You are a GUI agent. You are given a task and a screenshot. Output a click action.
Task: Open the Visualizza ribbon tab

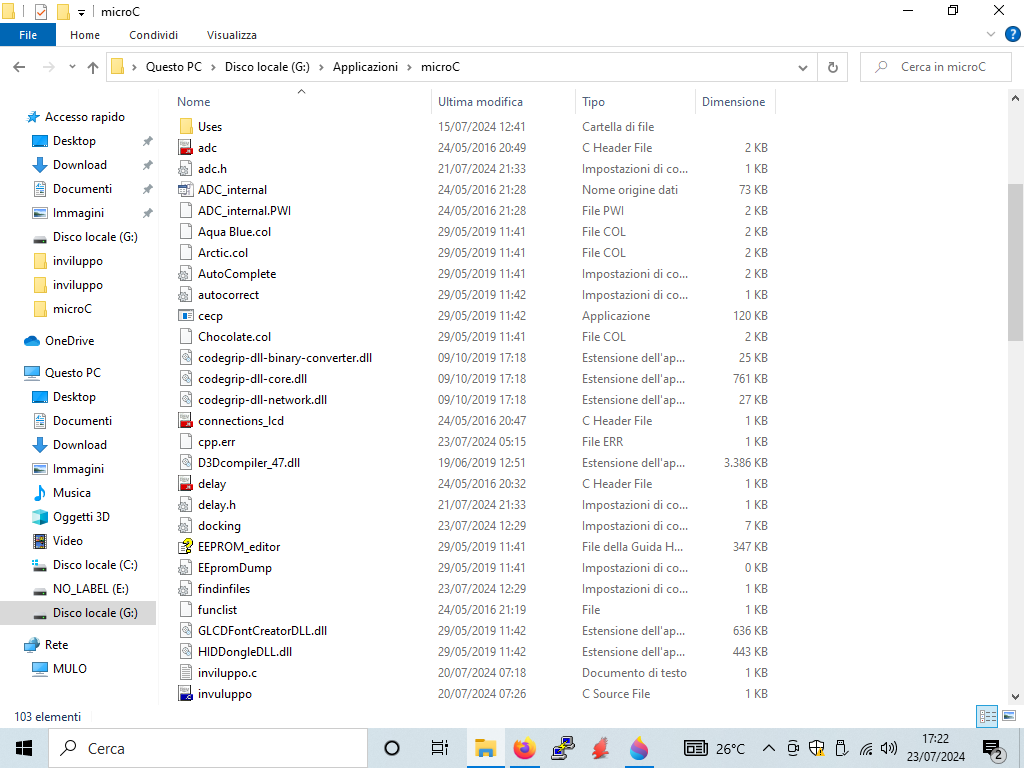[x=232, y=35]
